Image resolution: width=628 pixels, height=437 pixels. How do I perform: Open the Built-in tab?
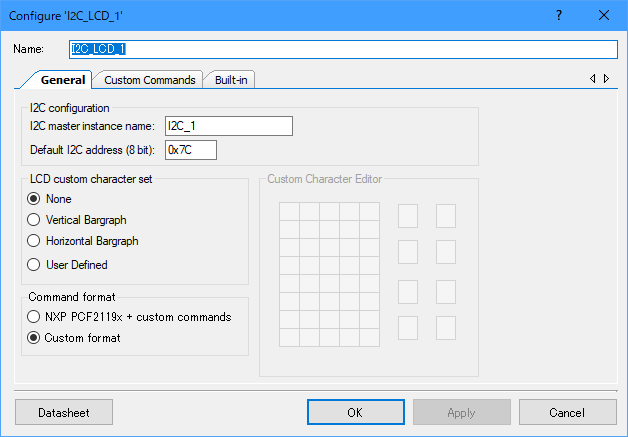(x=231, y=80)
